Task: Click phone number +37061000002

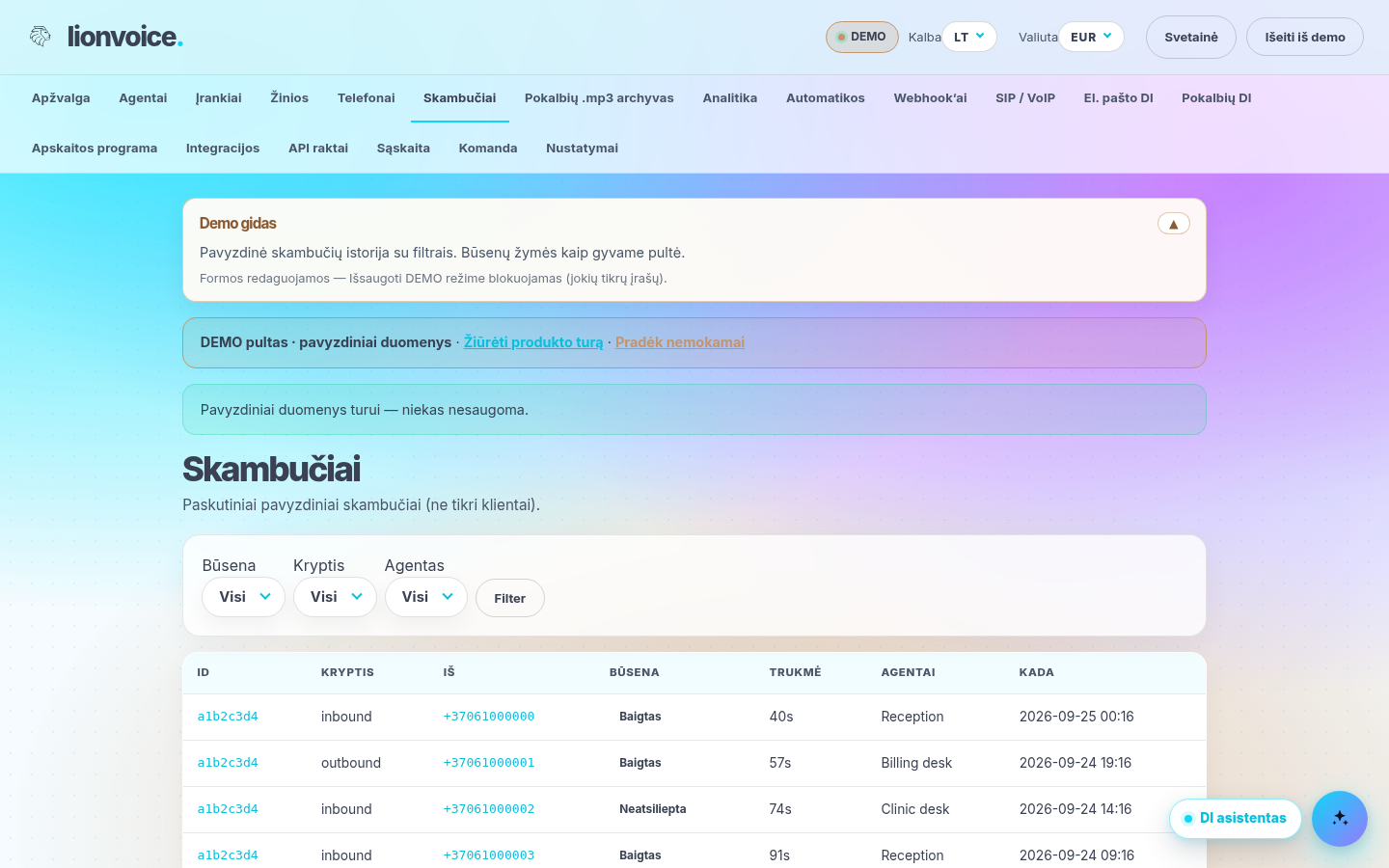Action: pos(489,809)
